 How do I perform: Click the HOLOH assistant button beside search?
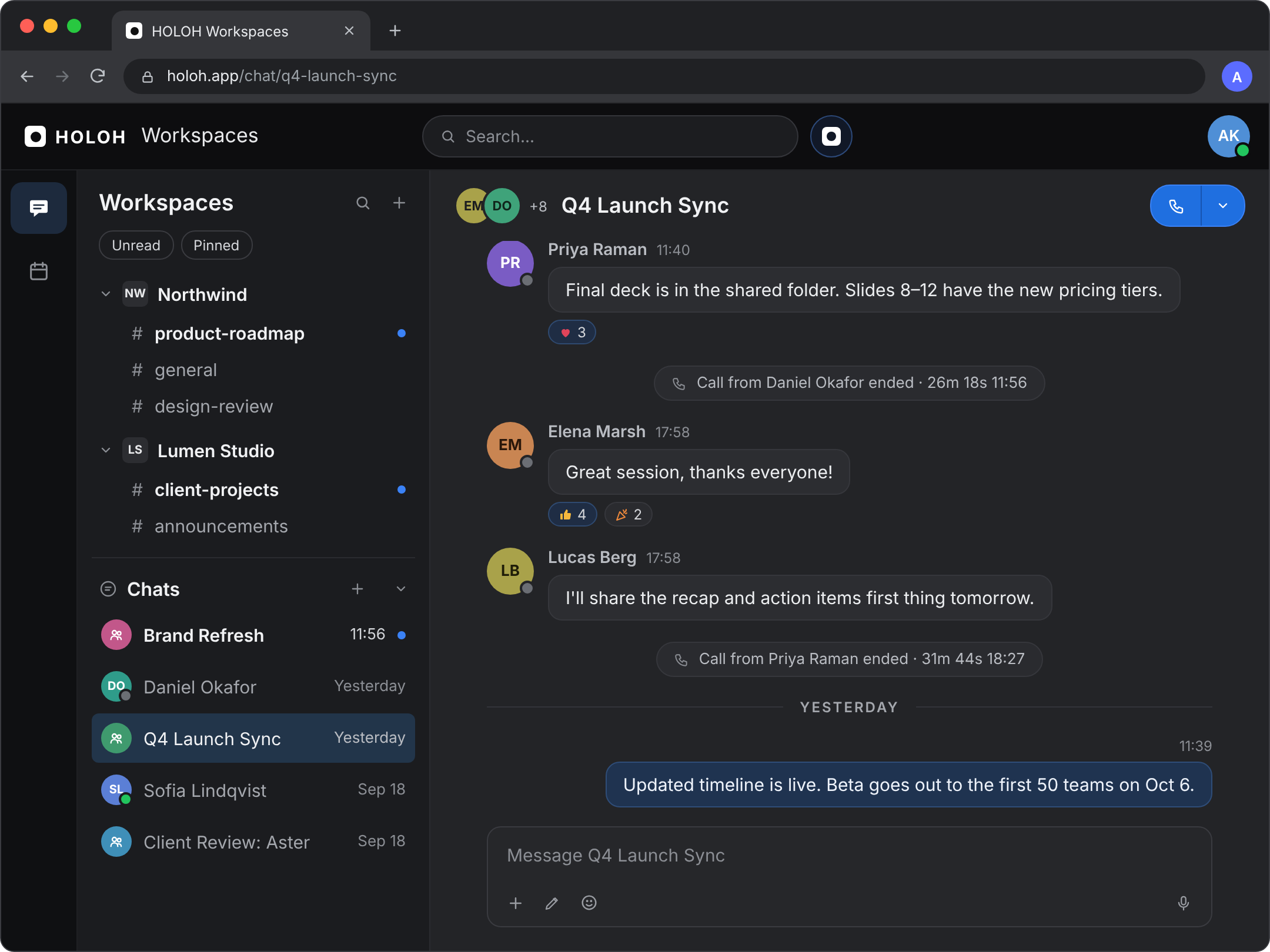(831, 136)
